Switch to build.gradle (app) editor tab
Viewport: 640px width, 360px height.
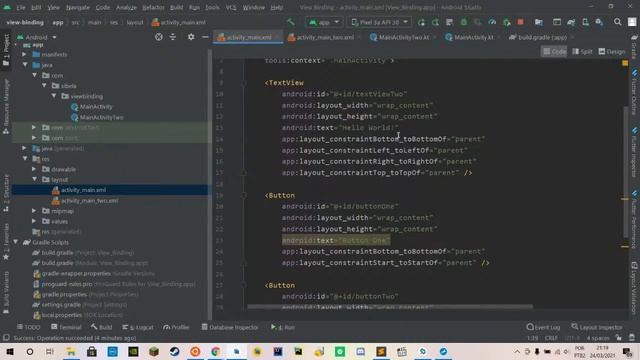click(542, 37)
